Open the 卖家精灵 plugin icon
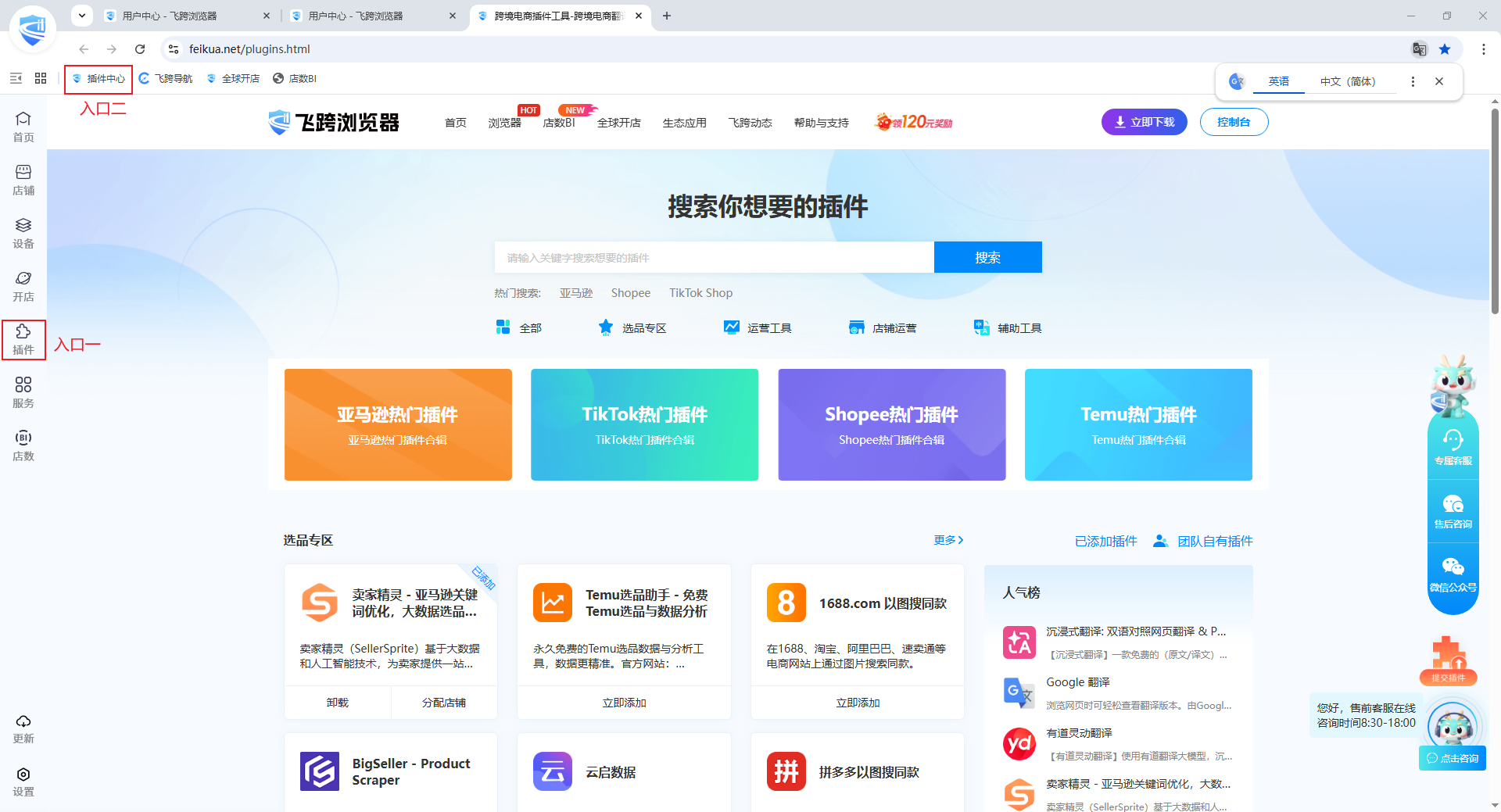The height and width of the screenshot is (812, 1501). (320, 603)
